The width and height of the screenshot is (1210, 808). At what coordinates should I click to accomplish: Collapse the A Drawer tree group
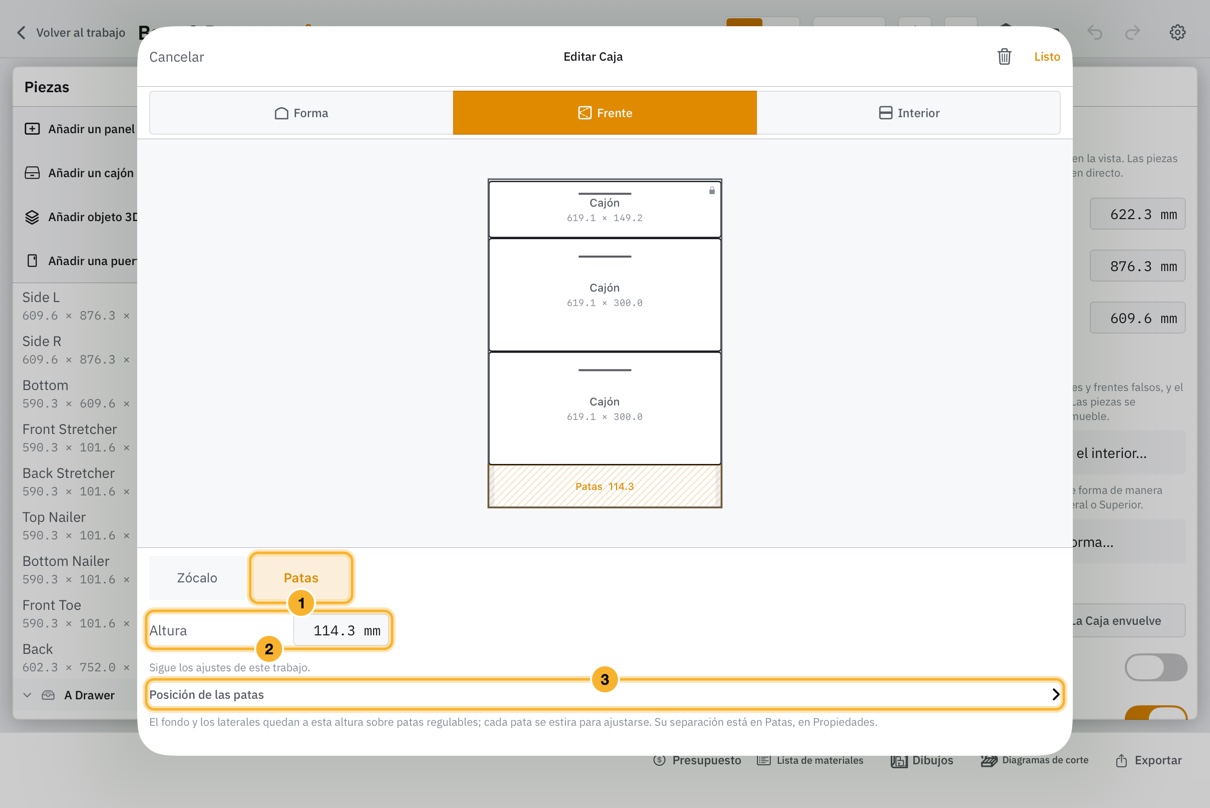coord(27,695)
